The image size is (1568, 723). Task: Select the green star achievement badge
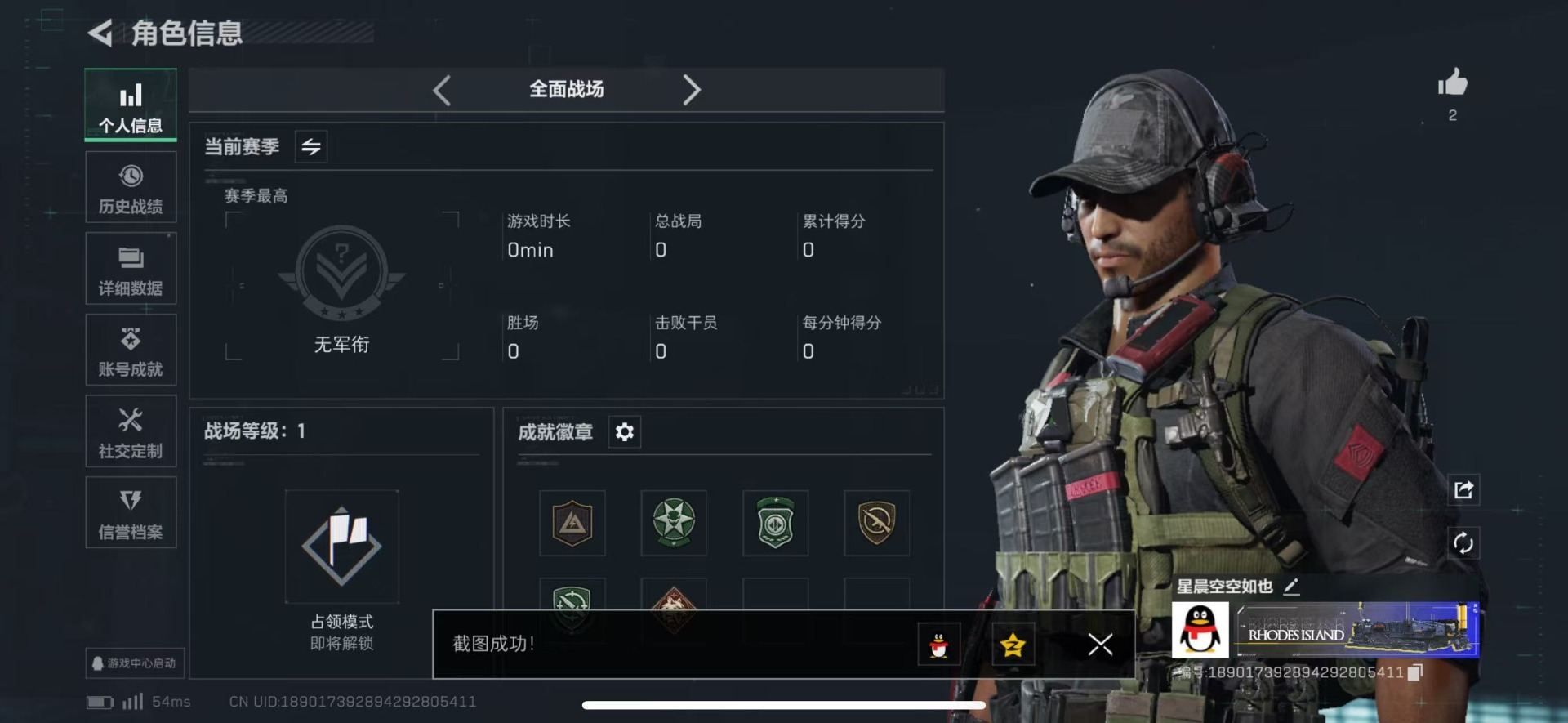click(674, 522)
